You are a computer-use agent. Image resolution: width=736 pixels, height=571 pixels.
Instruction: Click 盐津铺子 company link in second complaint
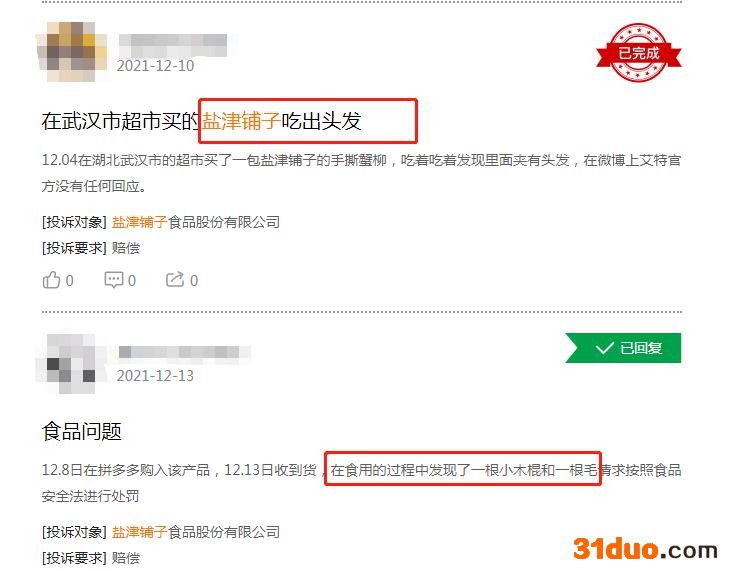tap(139, 532)
